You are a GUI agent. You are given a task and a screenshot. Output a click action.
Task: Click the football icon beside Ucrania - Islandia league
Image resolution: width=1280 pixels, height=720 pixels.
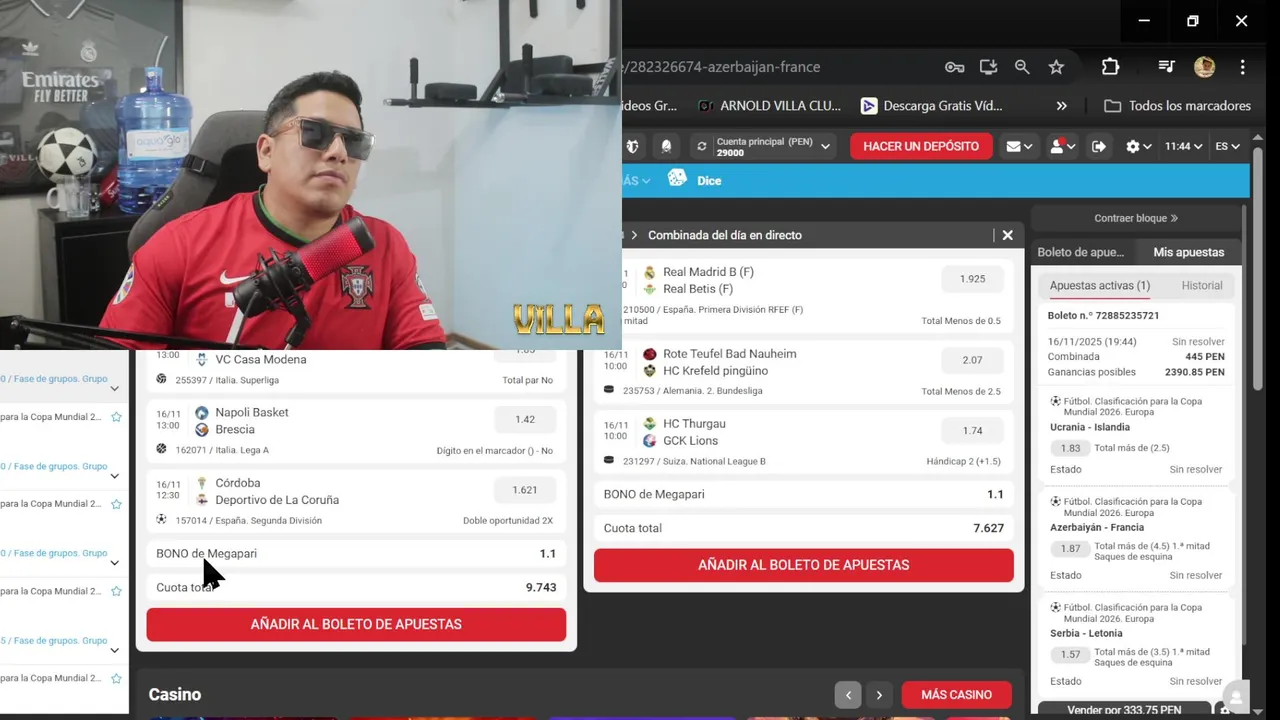click(x=1055, y=401)
